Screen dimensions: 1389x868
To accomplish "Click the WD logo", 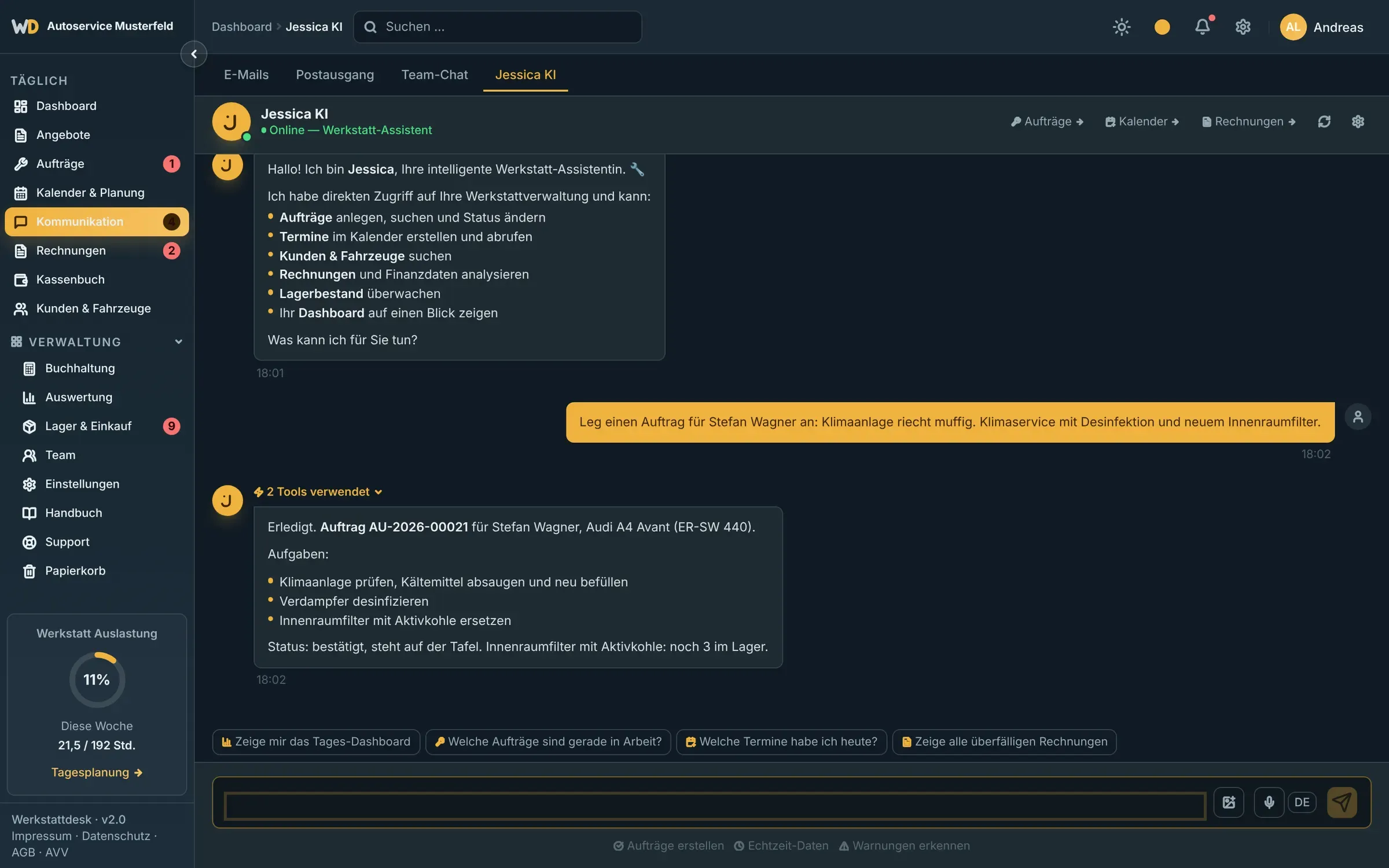I will [25, 26].
